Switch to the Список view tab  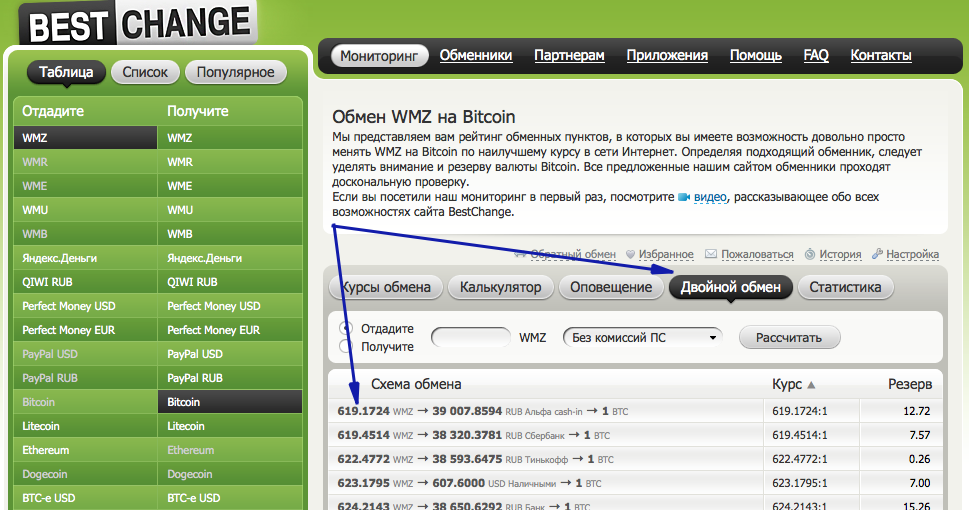(x=146, y=72)
